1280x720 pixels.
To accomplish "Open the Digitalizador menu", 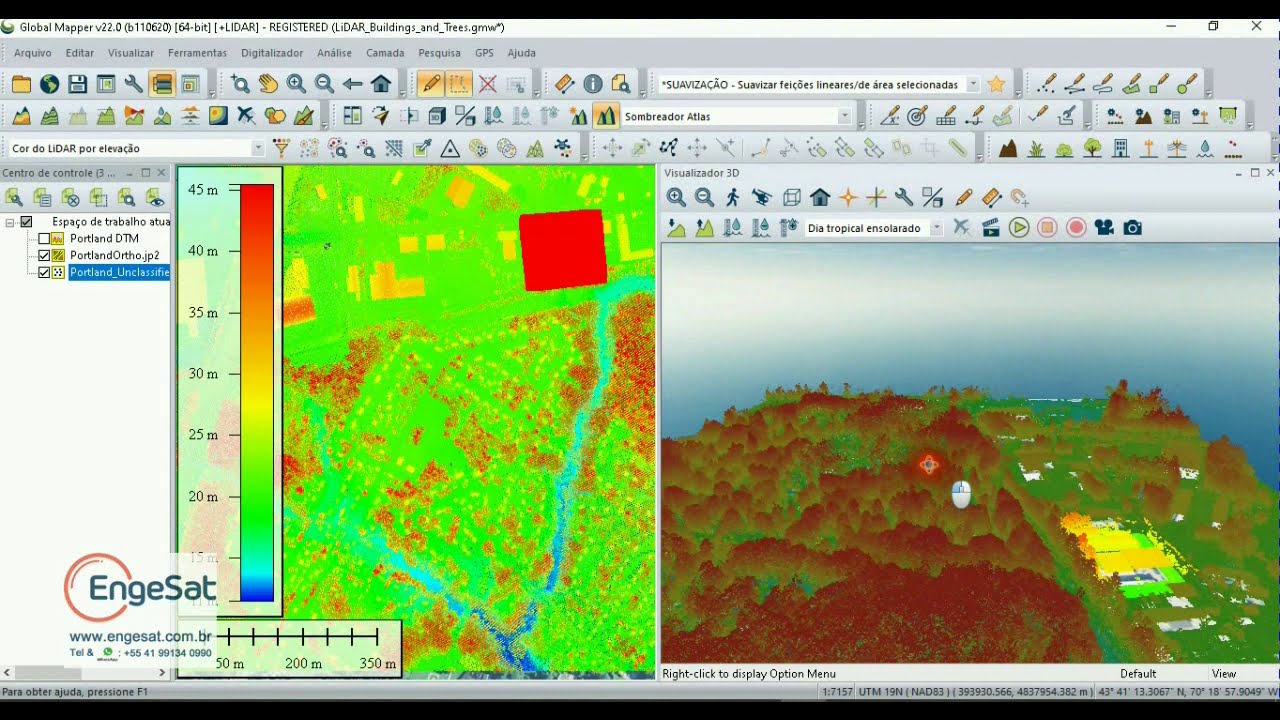I will tap(272, 53).
